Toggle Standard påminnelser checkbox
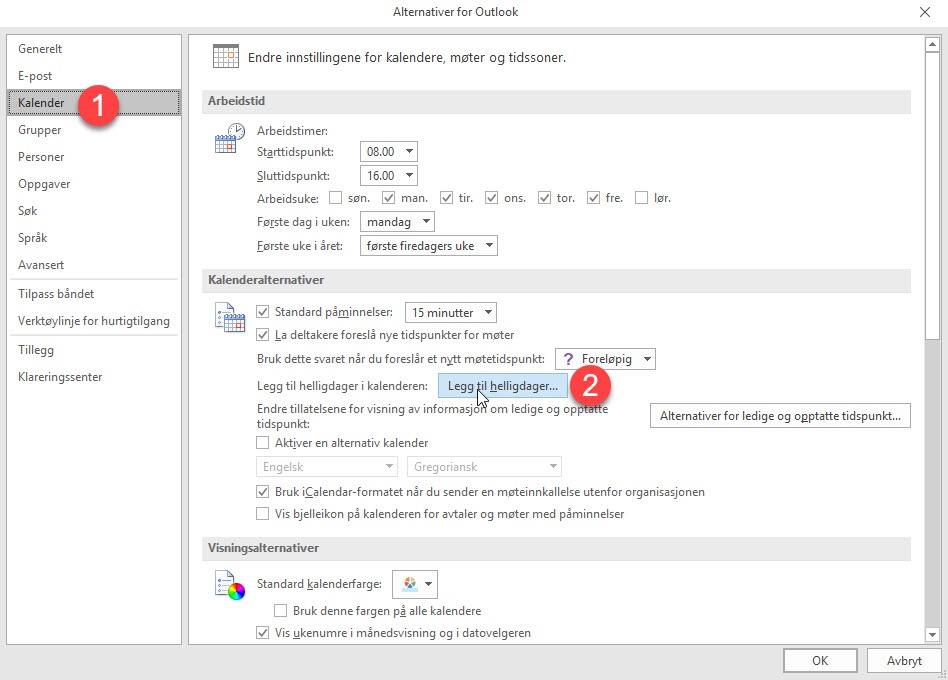Screen dimensions: 948x680 click(262, 312)
